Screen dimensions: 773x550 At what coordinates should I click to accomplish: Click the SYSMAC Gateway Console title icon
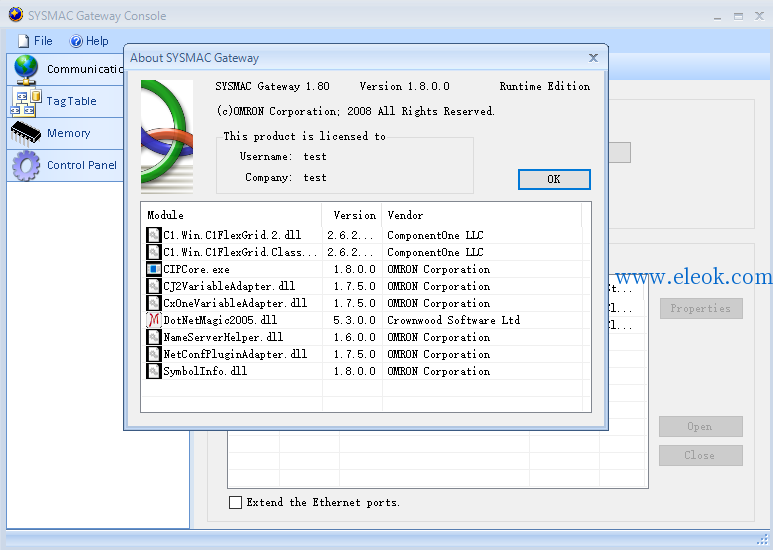16,14
